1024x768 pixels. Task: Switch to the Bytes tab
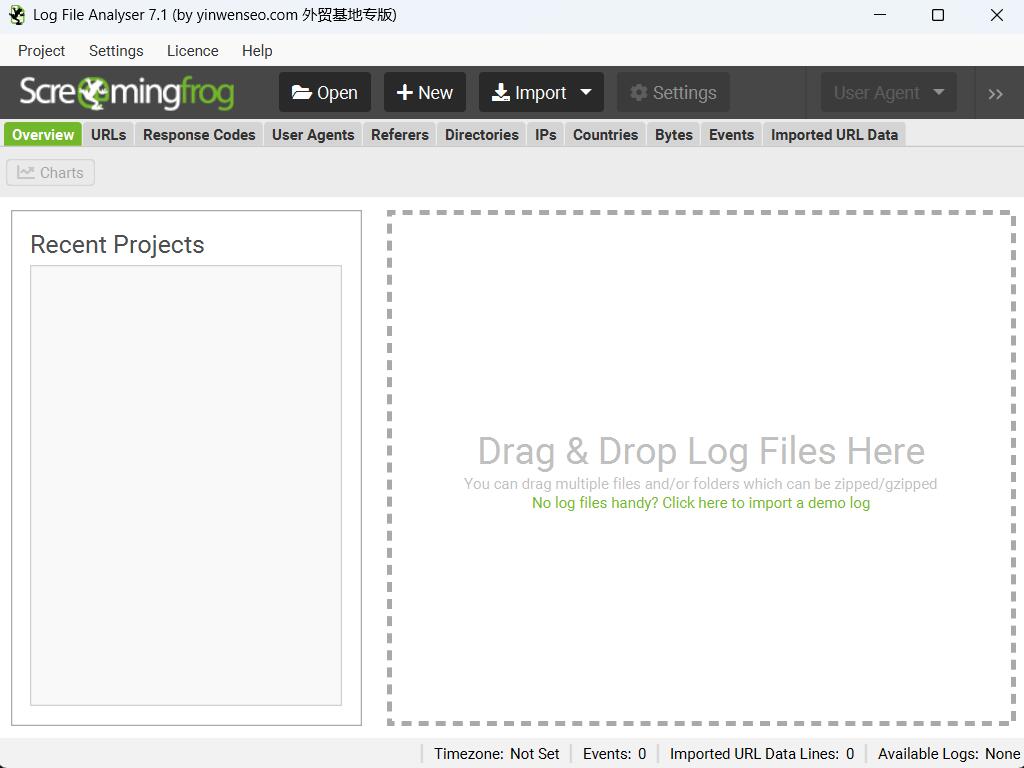(x=673, y=135)
